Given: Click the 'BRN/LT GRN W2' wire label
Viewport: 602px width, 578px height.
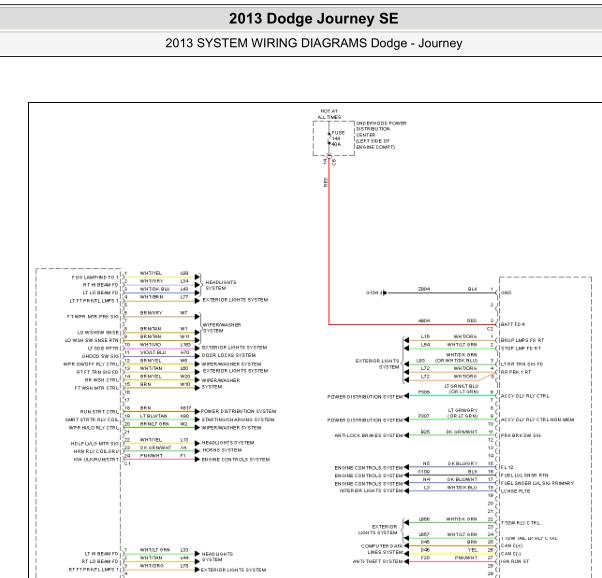Looking at the screenshot, I should pyautogui.click(x=164, y=424).
